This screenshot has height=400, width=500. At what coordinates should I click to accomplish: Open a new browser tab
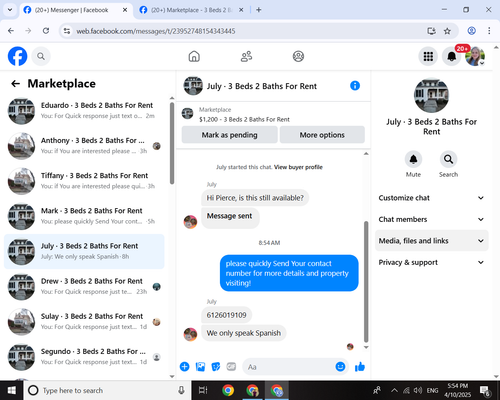tap(259, 10)
